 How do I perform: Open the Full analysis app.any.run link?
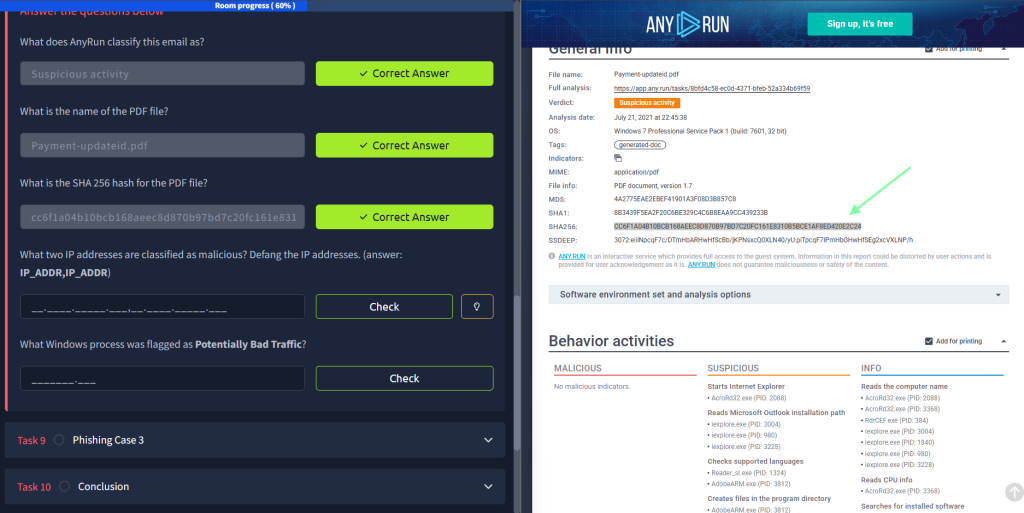711,88
